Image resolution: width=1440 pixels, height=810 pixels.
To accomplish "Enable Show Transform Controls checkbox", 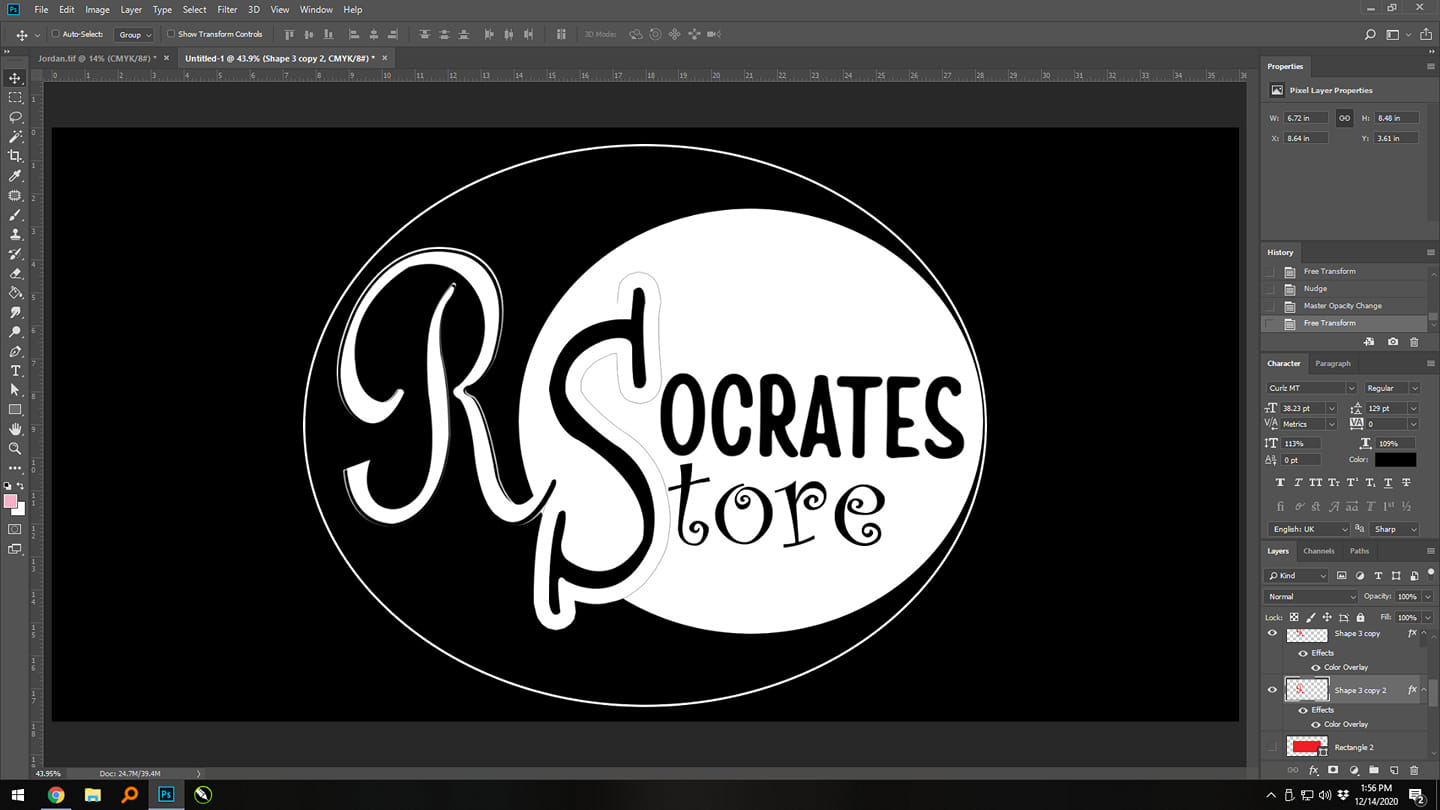I will [171, 34].
